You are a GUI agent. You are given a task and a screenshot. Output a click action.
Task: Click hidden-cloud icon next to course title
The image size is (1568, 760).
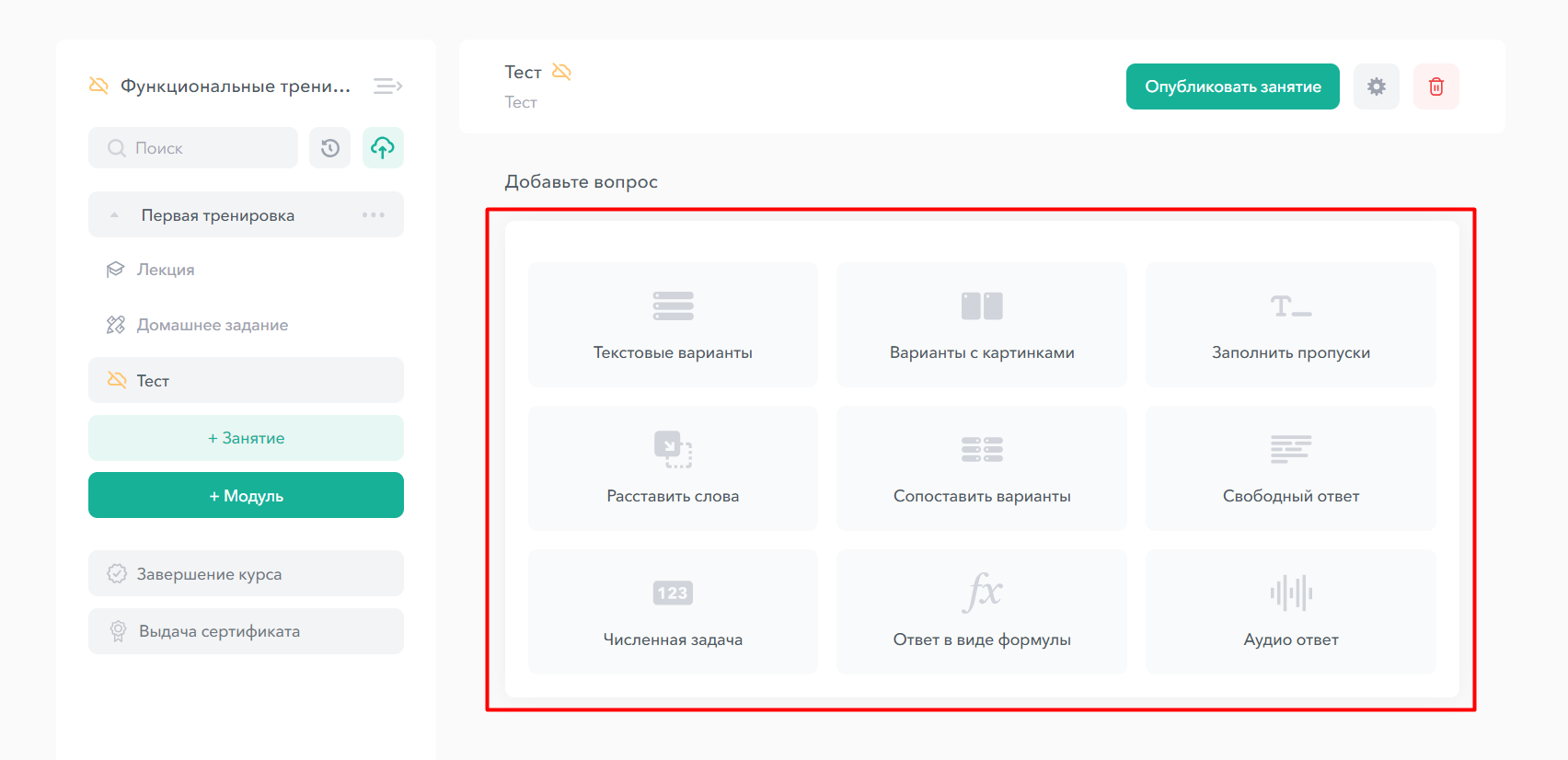point(98,86)
